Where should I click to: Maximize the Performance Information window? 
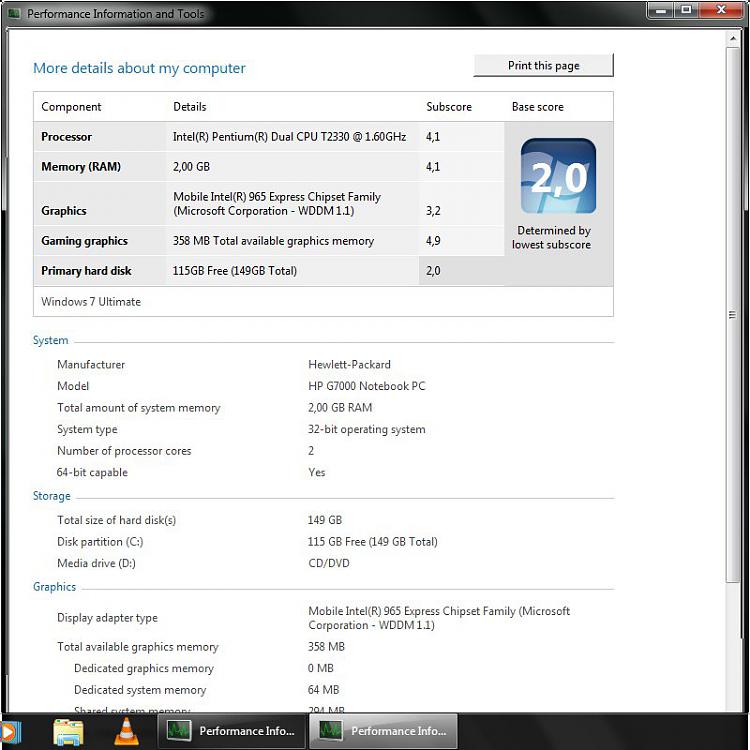pos(686,10)
